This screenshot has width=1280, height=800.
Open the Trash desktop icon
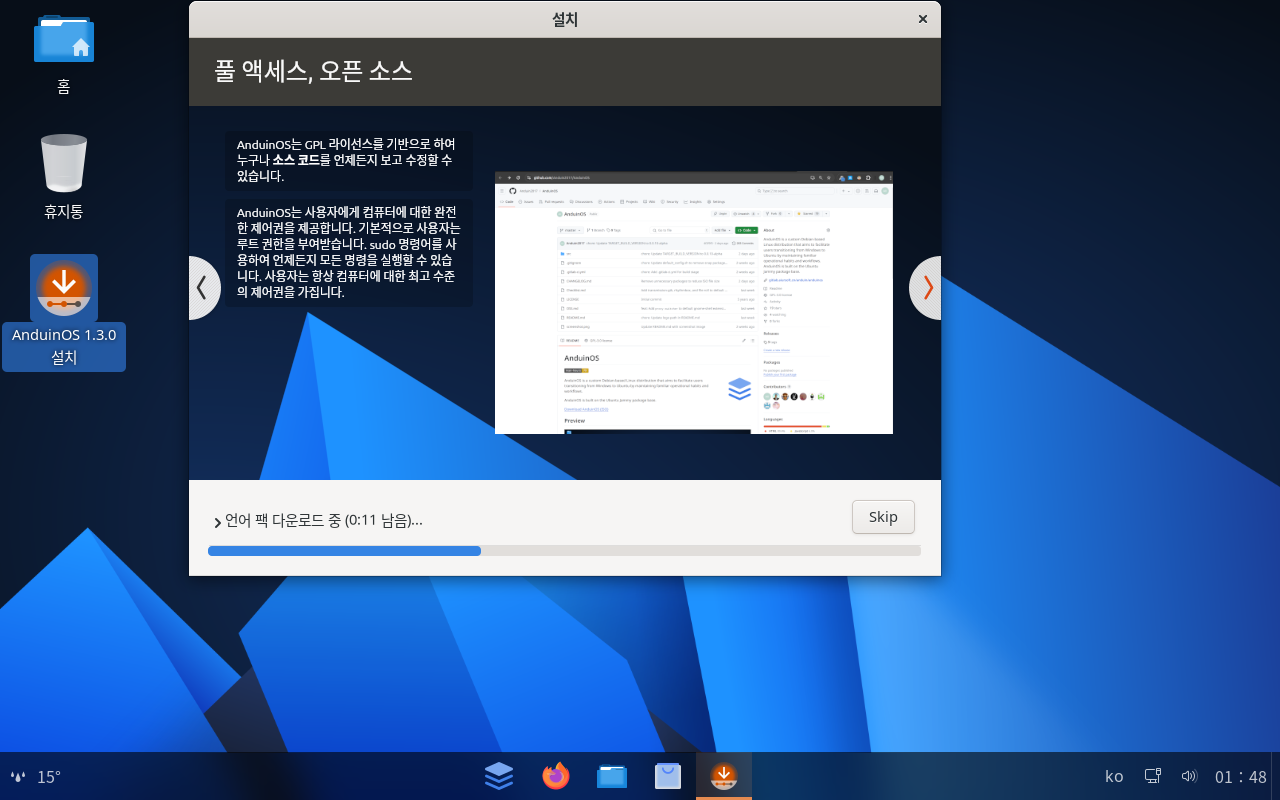click(64, 164)
